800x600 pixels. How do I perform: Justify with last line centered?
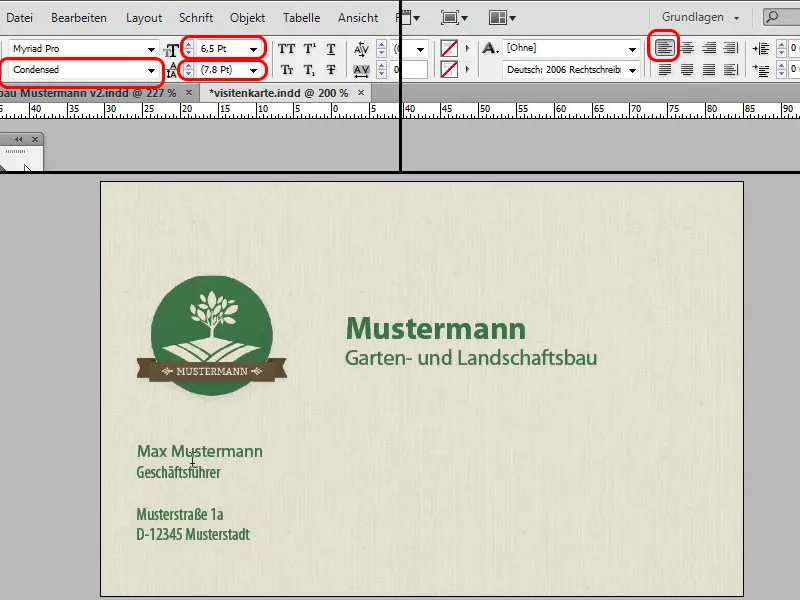pos(687,69)
